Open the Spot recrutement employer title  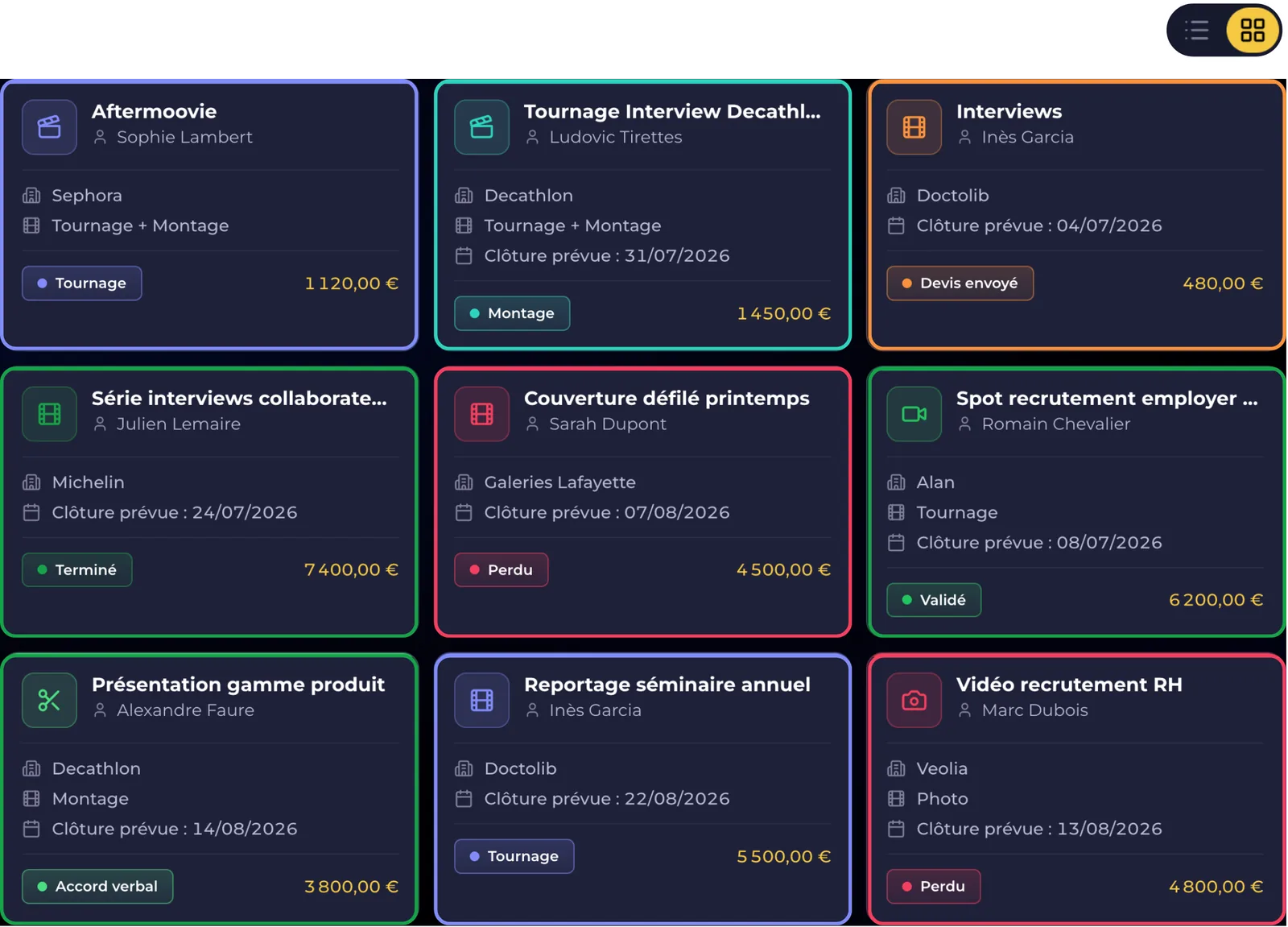click(x=1107, y=399)
